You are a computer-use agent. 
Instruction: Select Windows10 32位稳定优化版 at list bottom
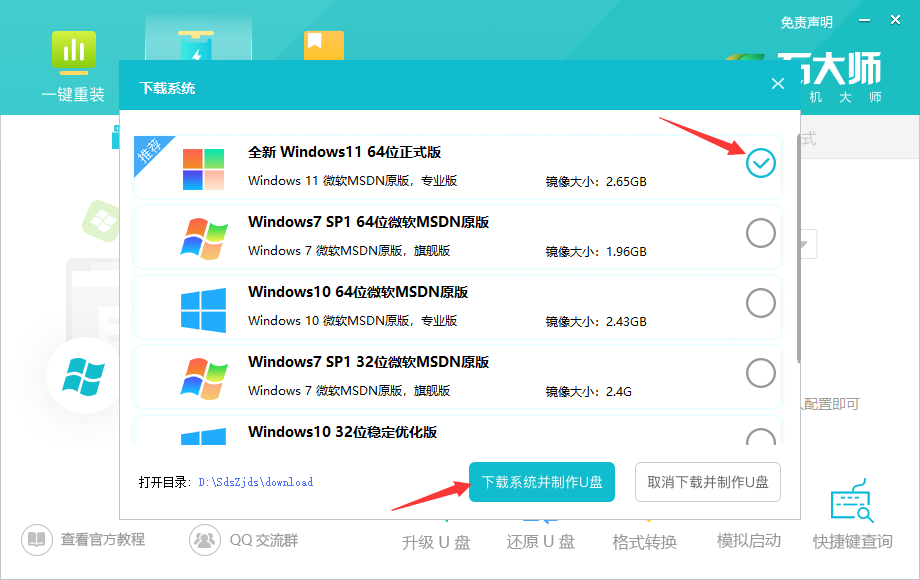pyautogui.click(x=761, y=440)
